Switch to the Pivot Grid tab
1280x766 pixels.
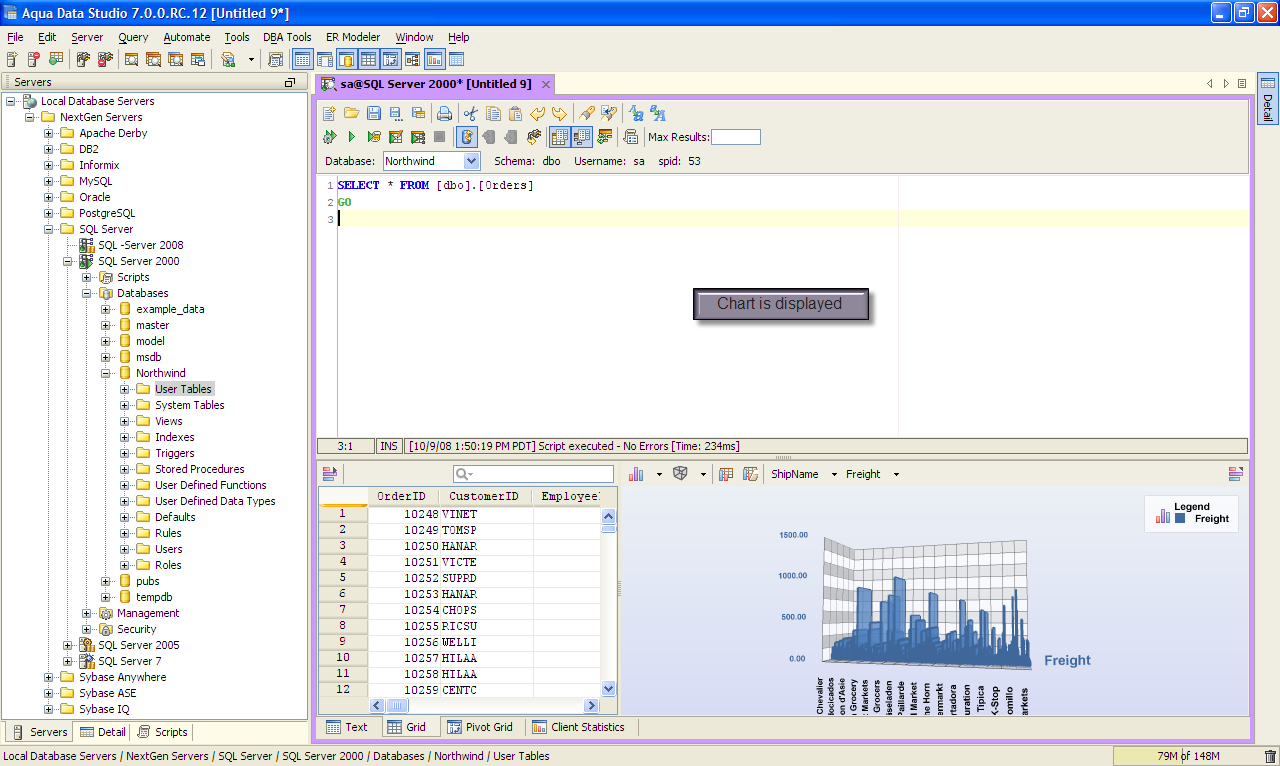coord(479,727)
